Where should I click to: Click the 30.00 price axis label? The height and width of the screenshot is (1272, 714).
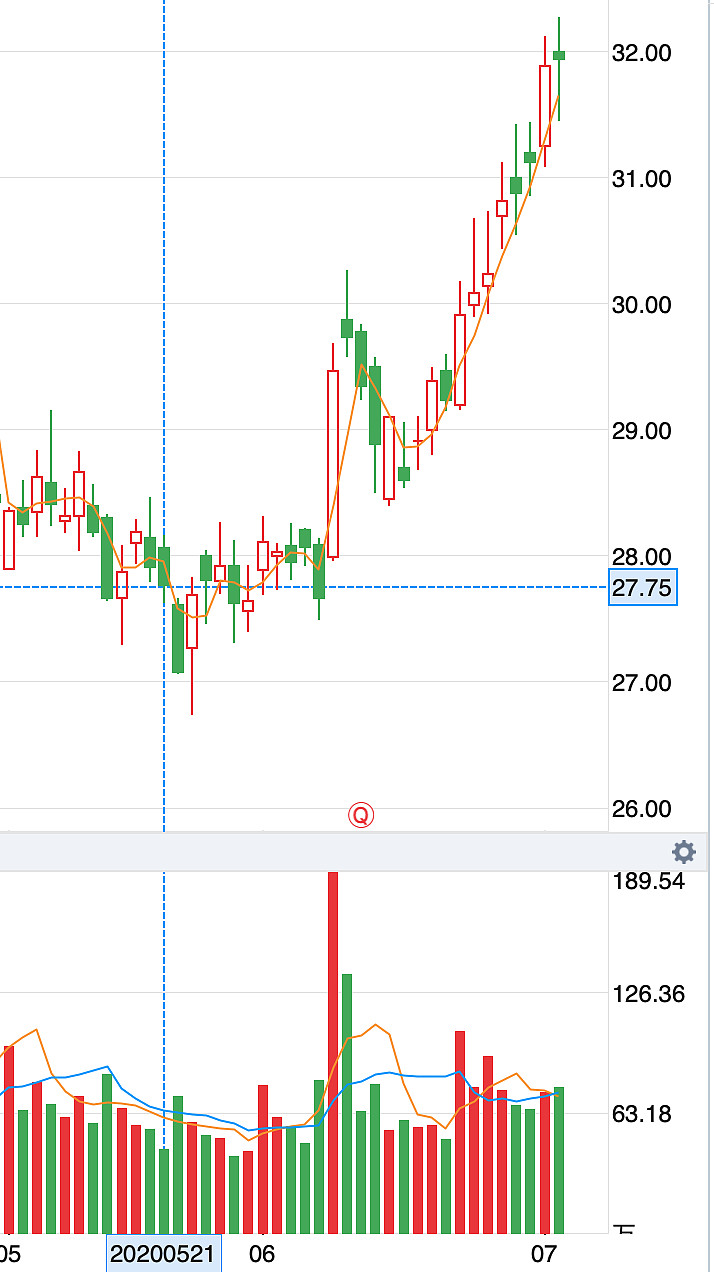pyautogui.click(x=641, y=304)
